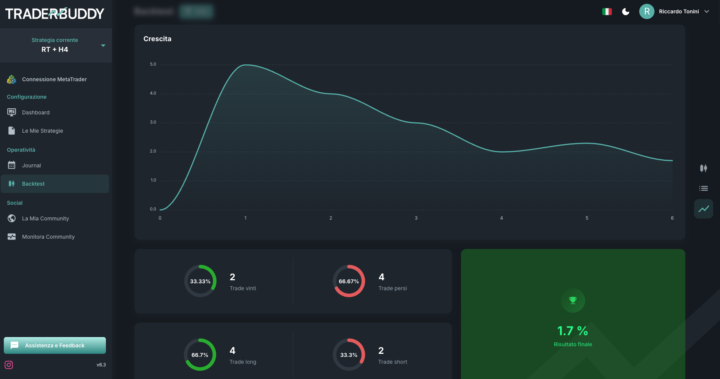Screen dimensions: 720x379
Task: Click the Dashboard monitor icon
Action: (x=11, y=113)
